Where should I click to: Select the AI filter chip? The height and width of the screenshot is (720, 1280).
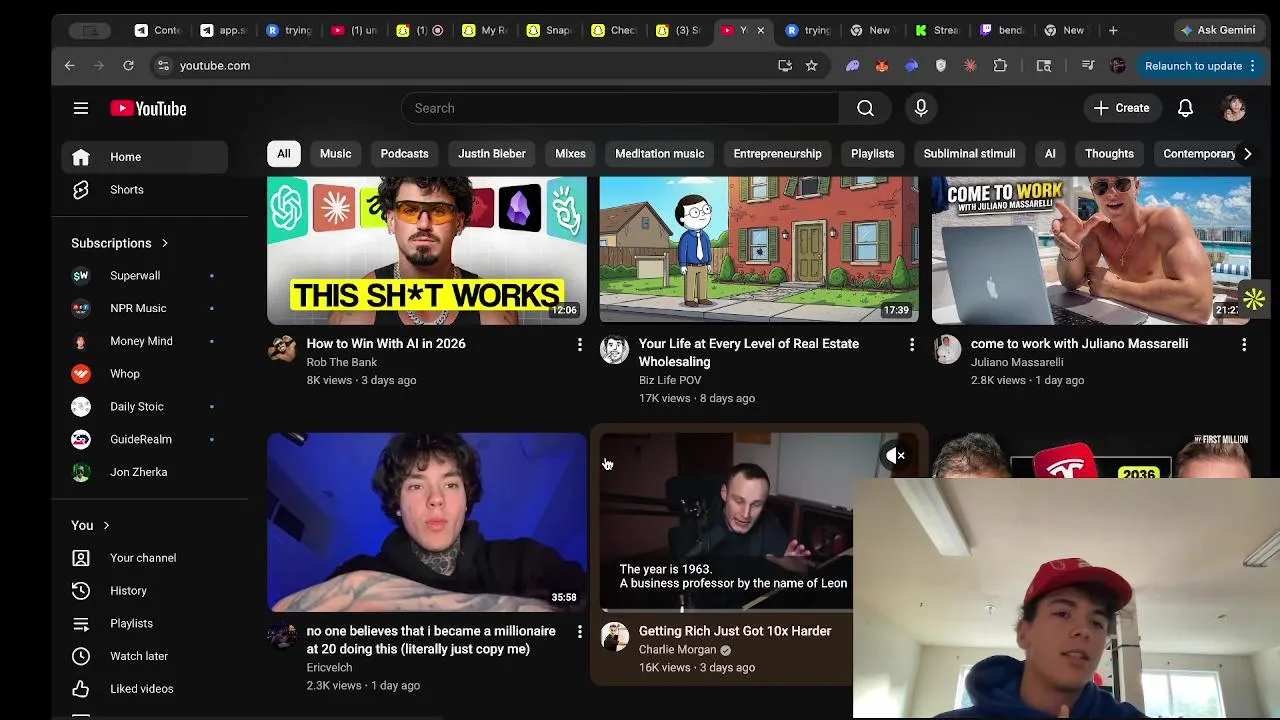[1050, 154]
